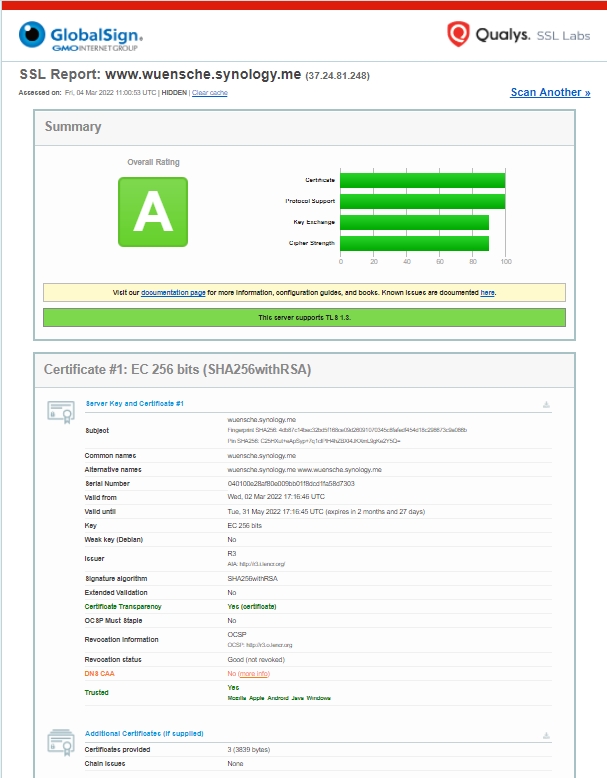Click the Cipher Strength score bar
This screenshot has height=778, width=607.
(414, 243)
